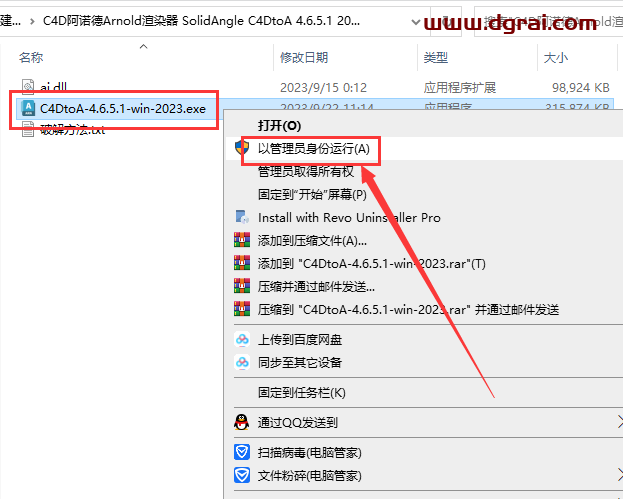Image resolution: width=623 pixels, height=499 pixels.
Task: Sort by 名称 column header
Action: 31,58
